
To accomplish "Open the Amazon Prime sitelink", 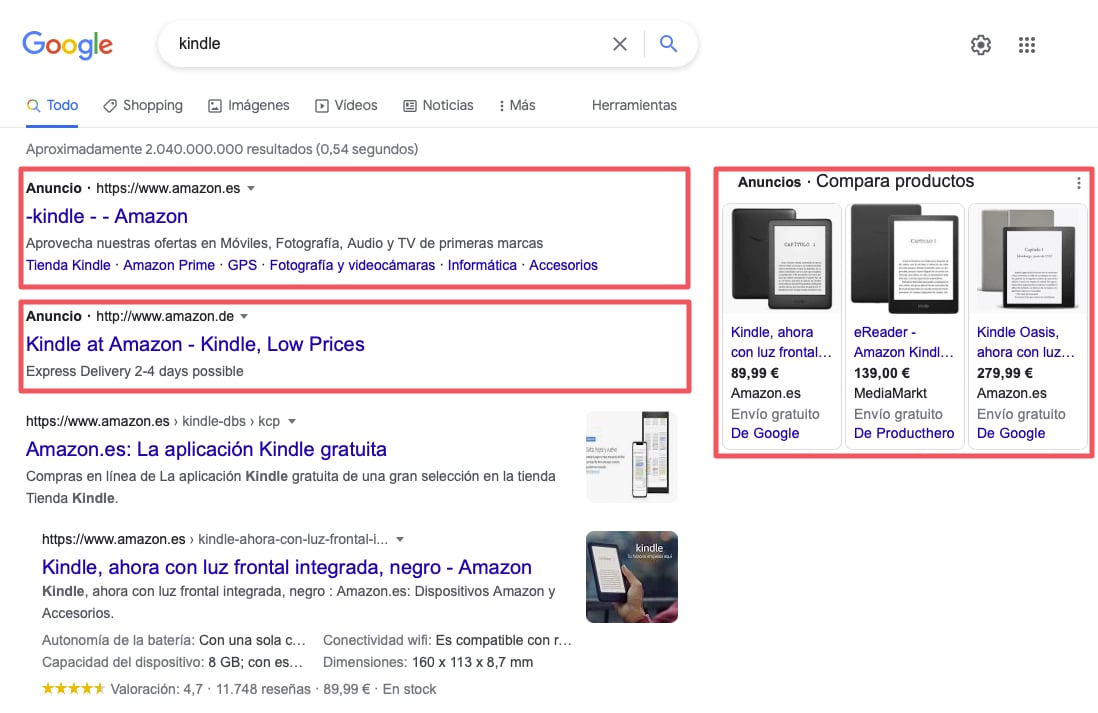I will tap(169, 265).
